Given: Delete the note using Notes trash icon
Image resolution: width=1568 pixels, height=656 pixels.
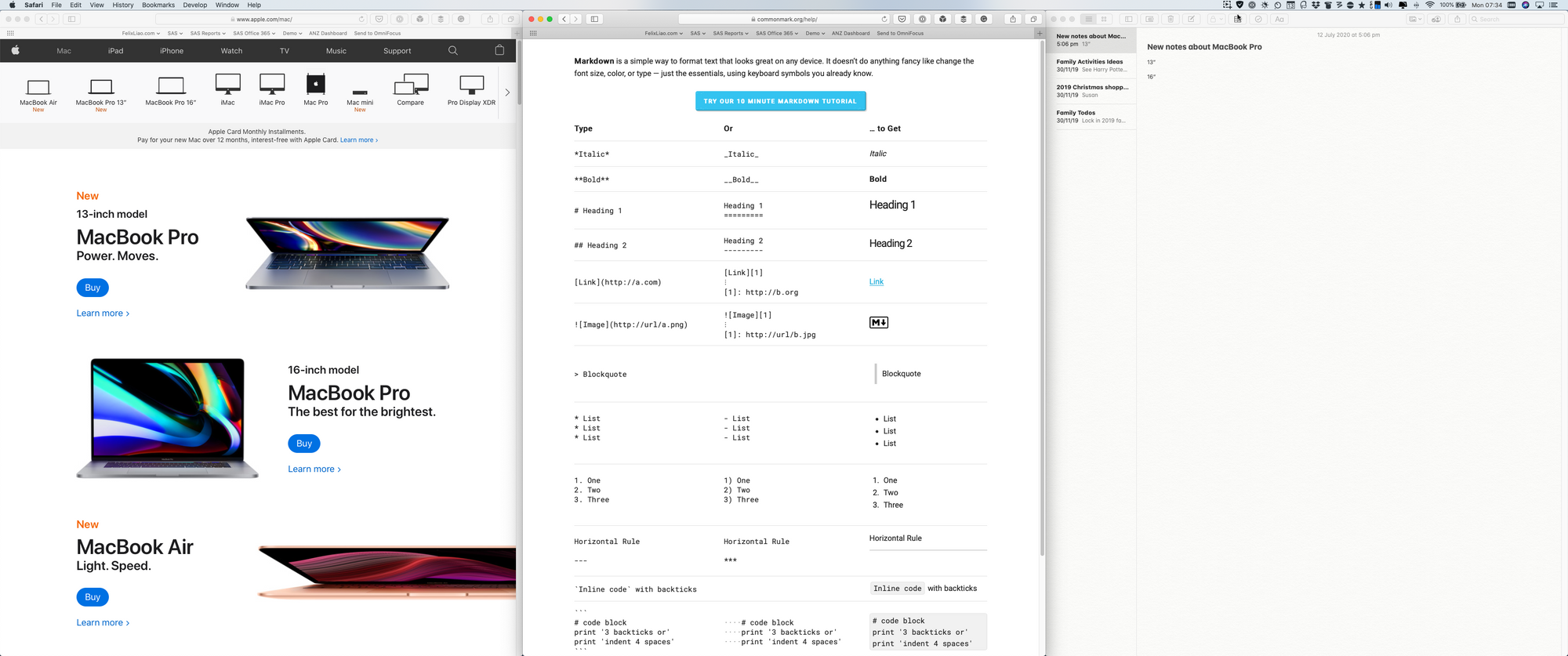Looking at the screenshot, I should [x=1171, y=19].
